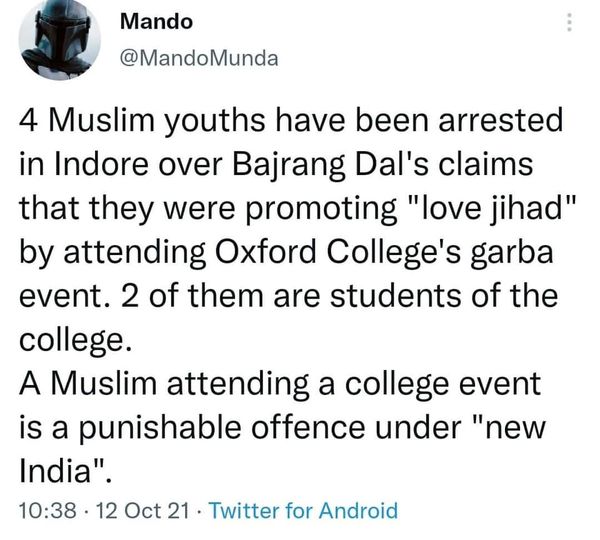The image size is (600, 540).
Task: Click Mando's helmet profile avatar
Action: (59, 41)
